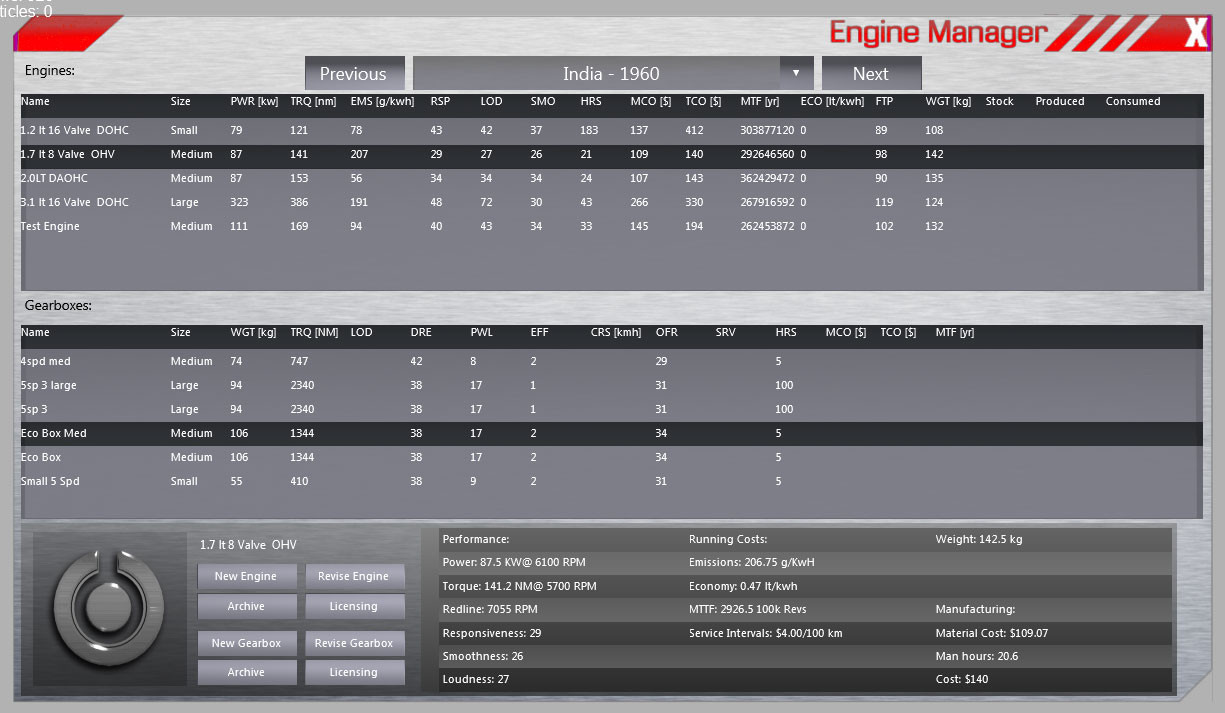Click the FTP column header

coord(884,101)
